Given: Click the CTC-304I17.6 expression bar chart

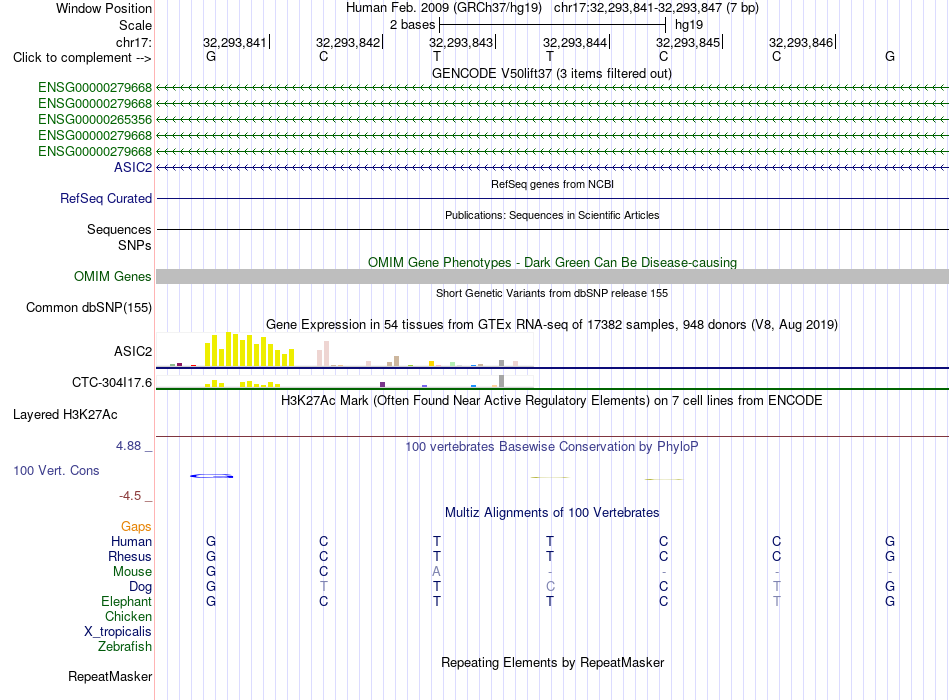Looking at the screenshot, I should point(344,382).
